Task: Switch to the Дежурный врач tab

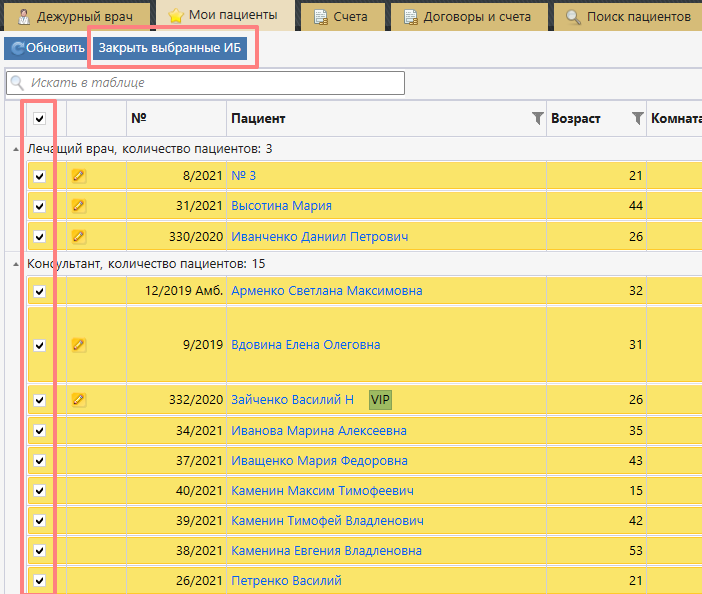Action: pyautogui.click(x=76, y=16)
